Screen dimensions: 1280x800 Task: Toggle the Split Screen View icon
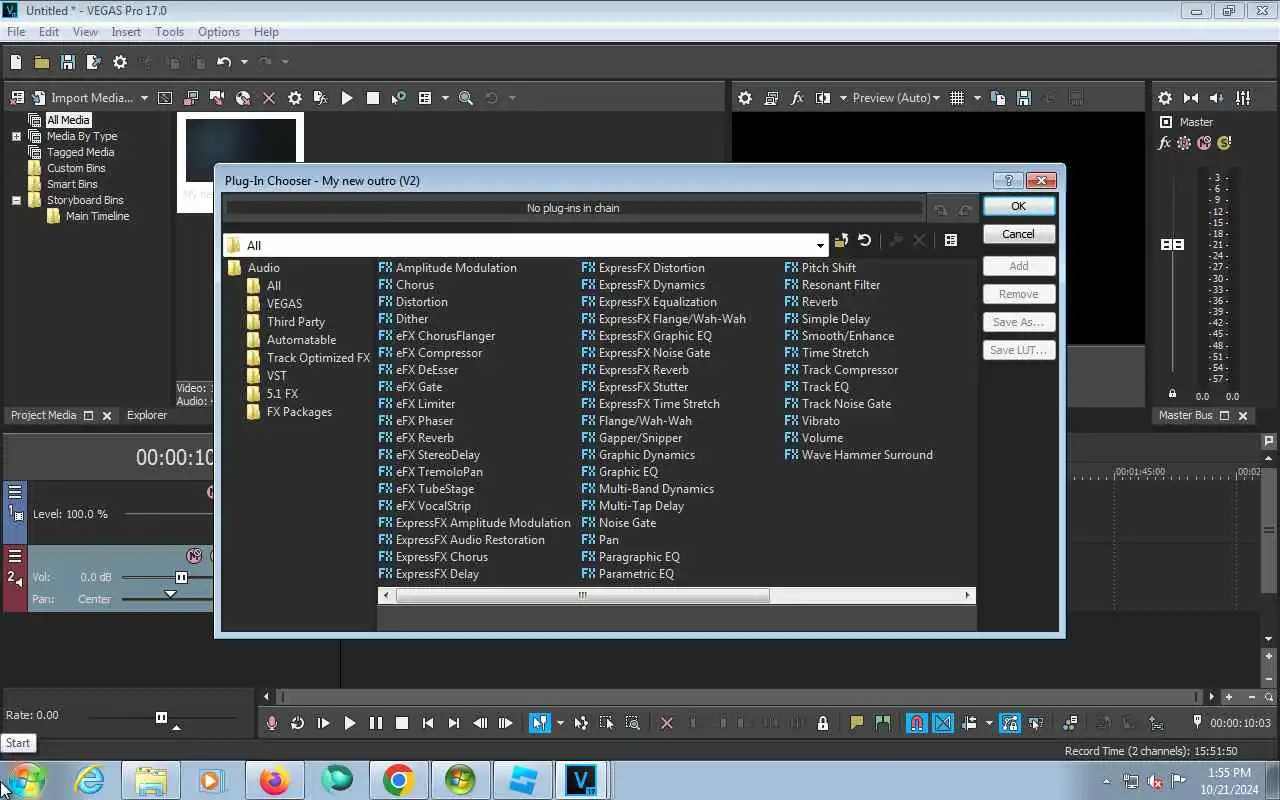tap(823, 98)
